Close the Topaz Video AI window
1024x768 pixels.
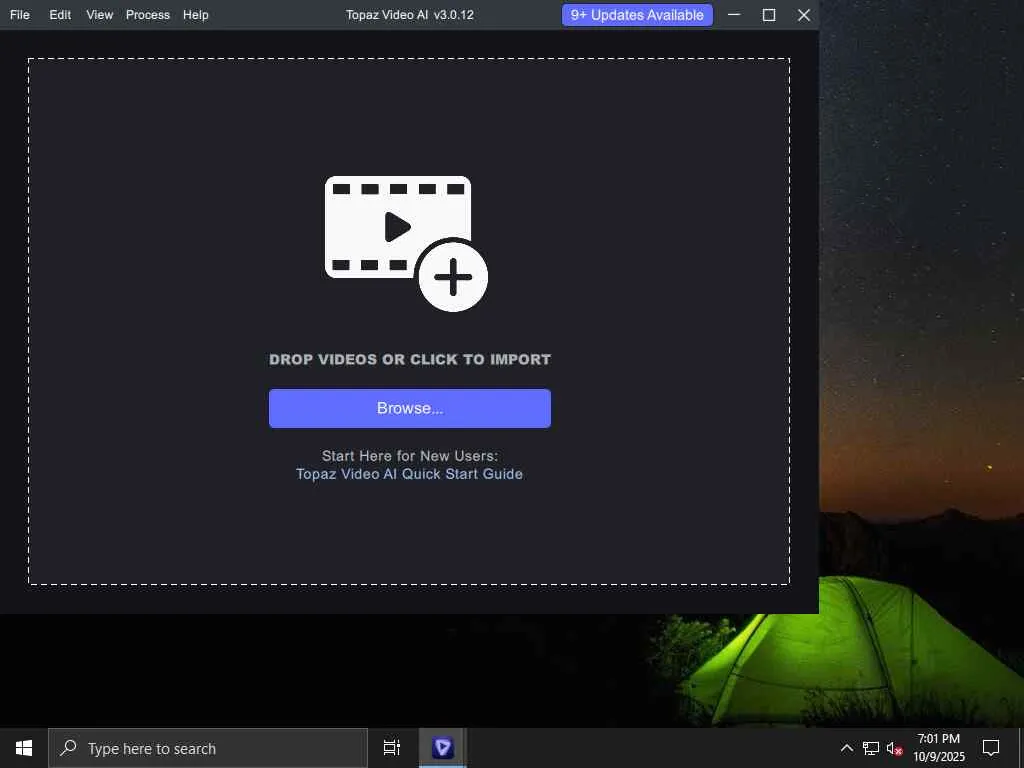[804, 14]
